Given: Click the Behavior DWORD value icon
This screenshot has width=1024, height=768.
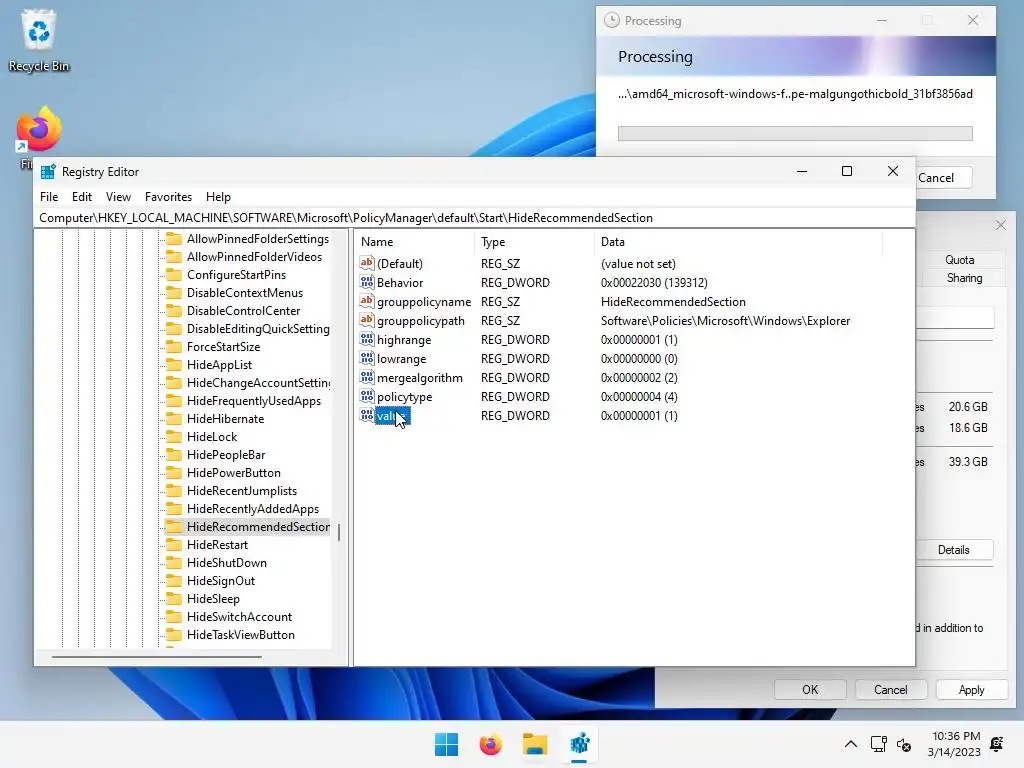Looking at the screenshot, I should click(366, 282).
